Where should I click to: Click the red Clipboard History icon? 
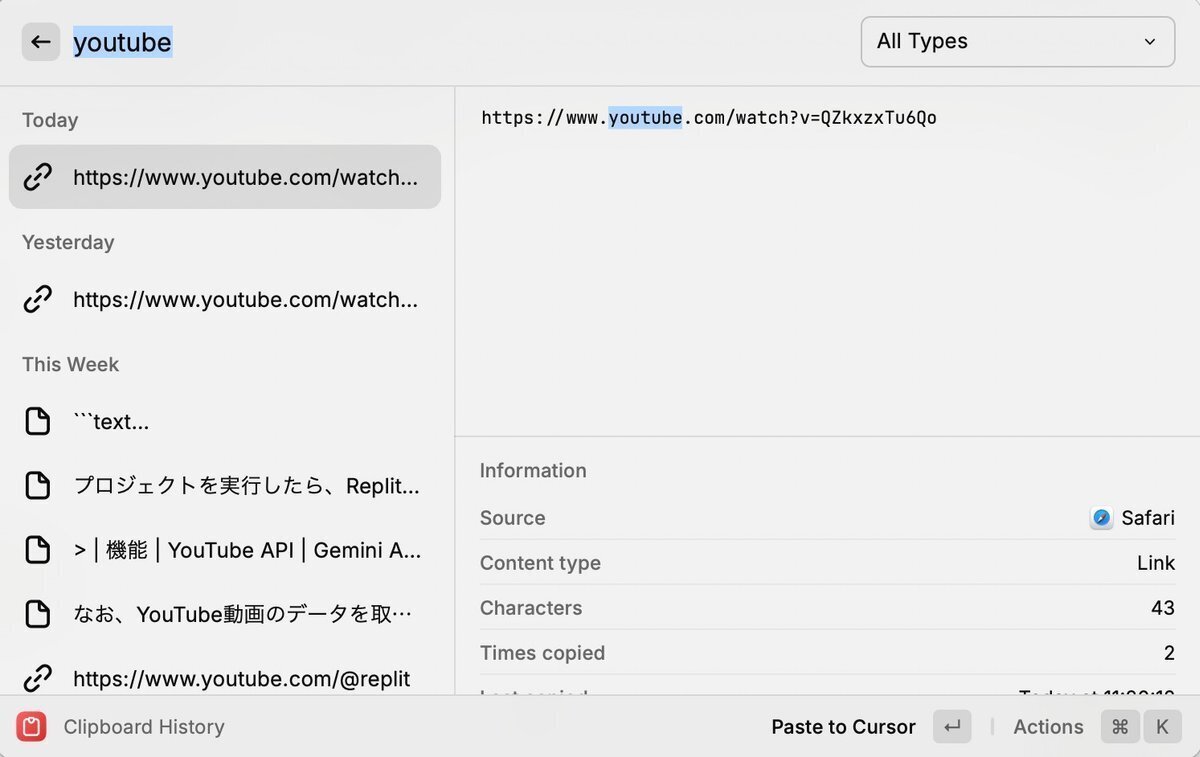pos(32,727)
